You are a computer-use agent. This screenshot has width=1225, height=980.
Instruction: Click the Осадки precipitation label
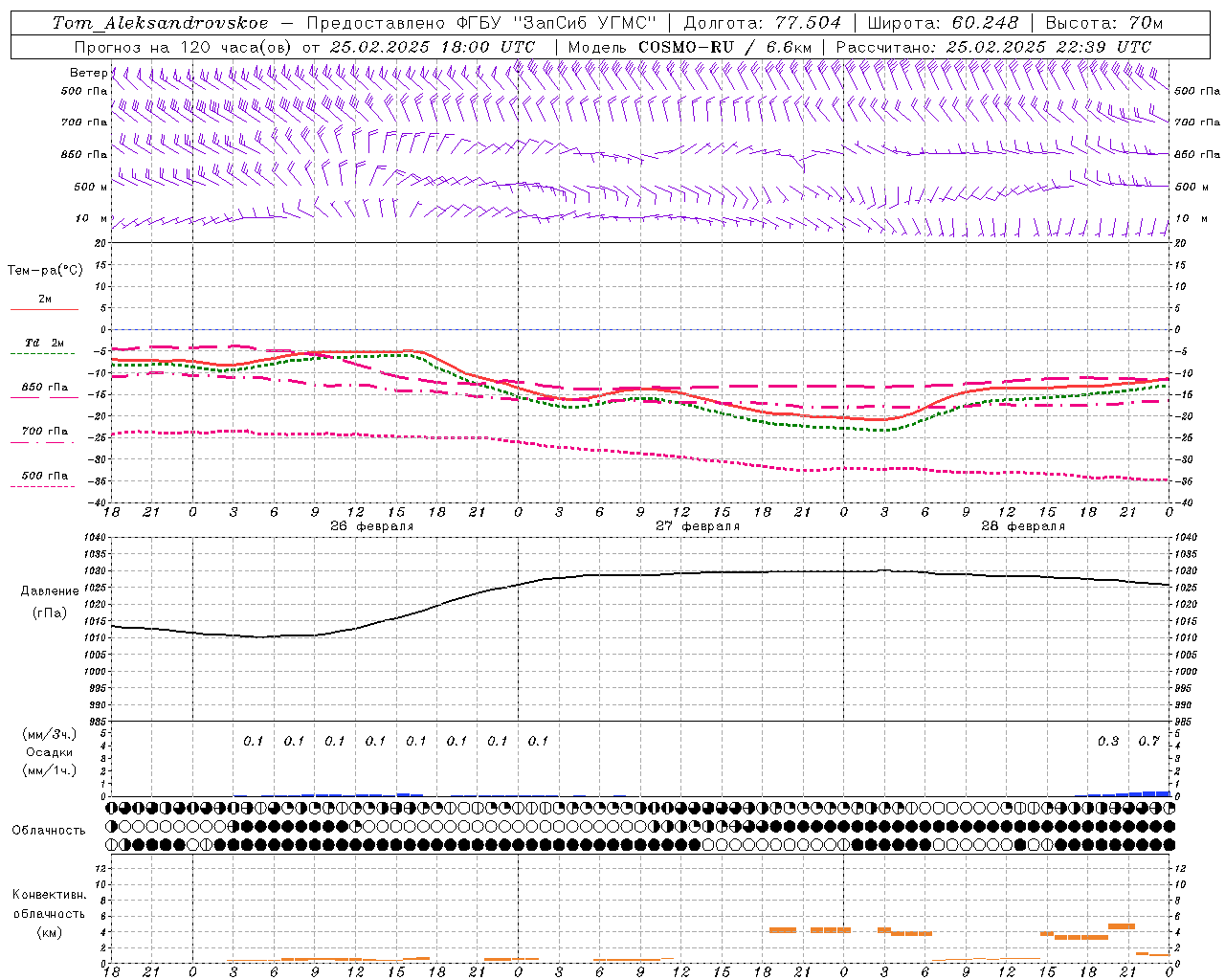coord(49,752)
